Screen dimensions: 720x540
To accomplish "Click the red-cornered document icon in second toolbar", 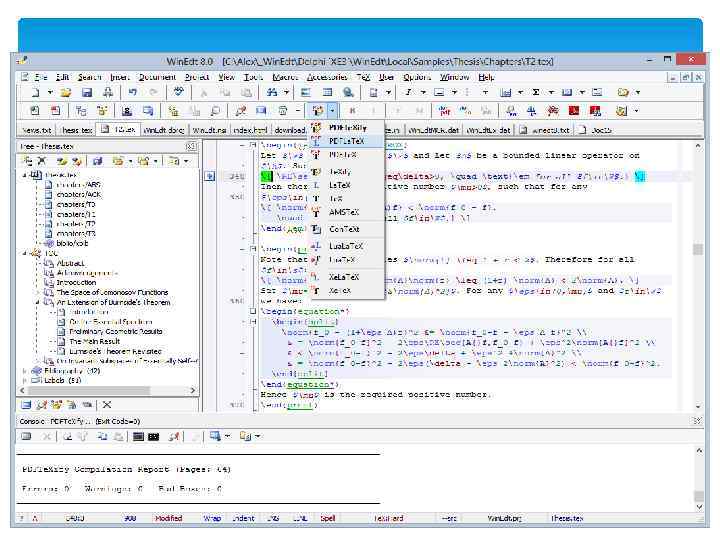I will click(x=56, y=111).
